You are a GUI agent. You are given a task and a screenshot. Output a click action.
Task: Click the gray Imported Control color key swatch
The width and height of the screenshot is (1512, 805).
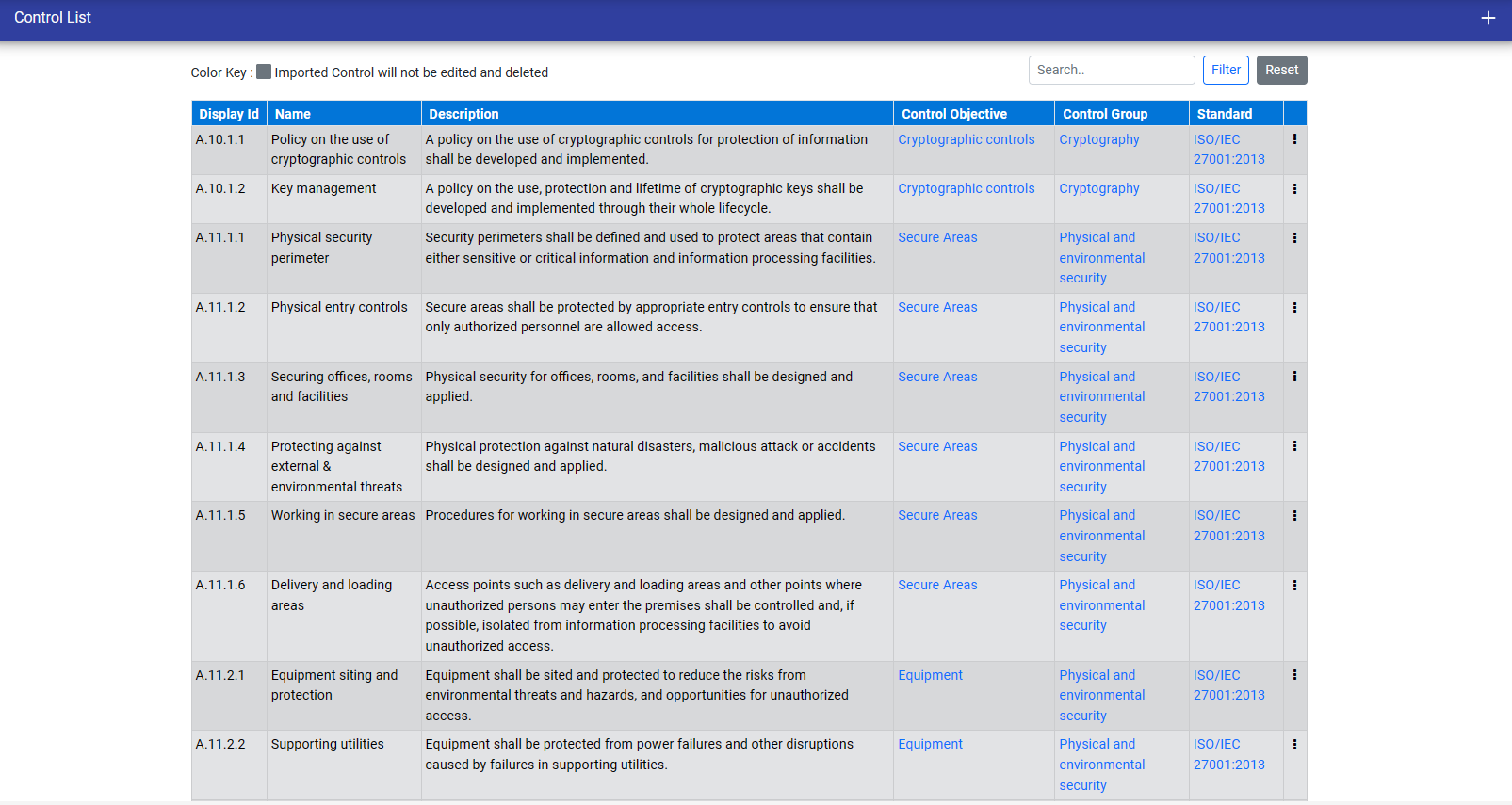tap(264, 72)
